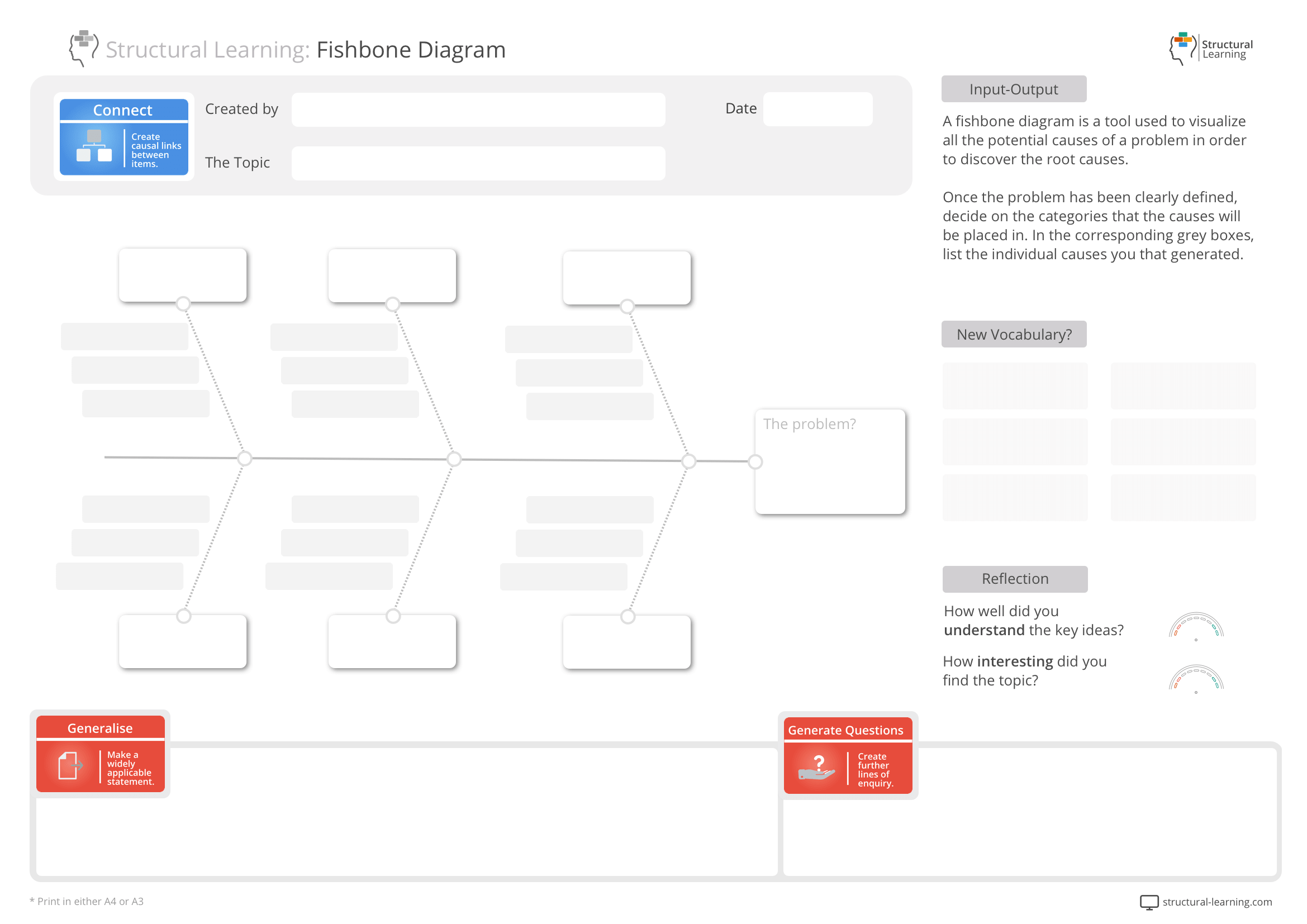Click the Input-Output section header
1307x924 pixels.
[1013, 89]
